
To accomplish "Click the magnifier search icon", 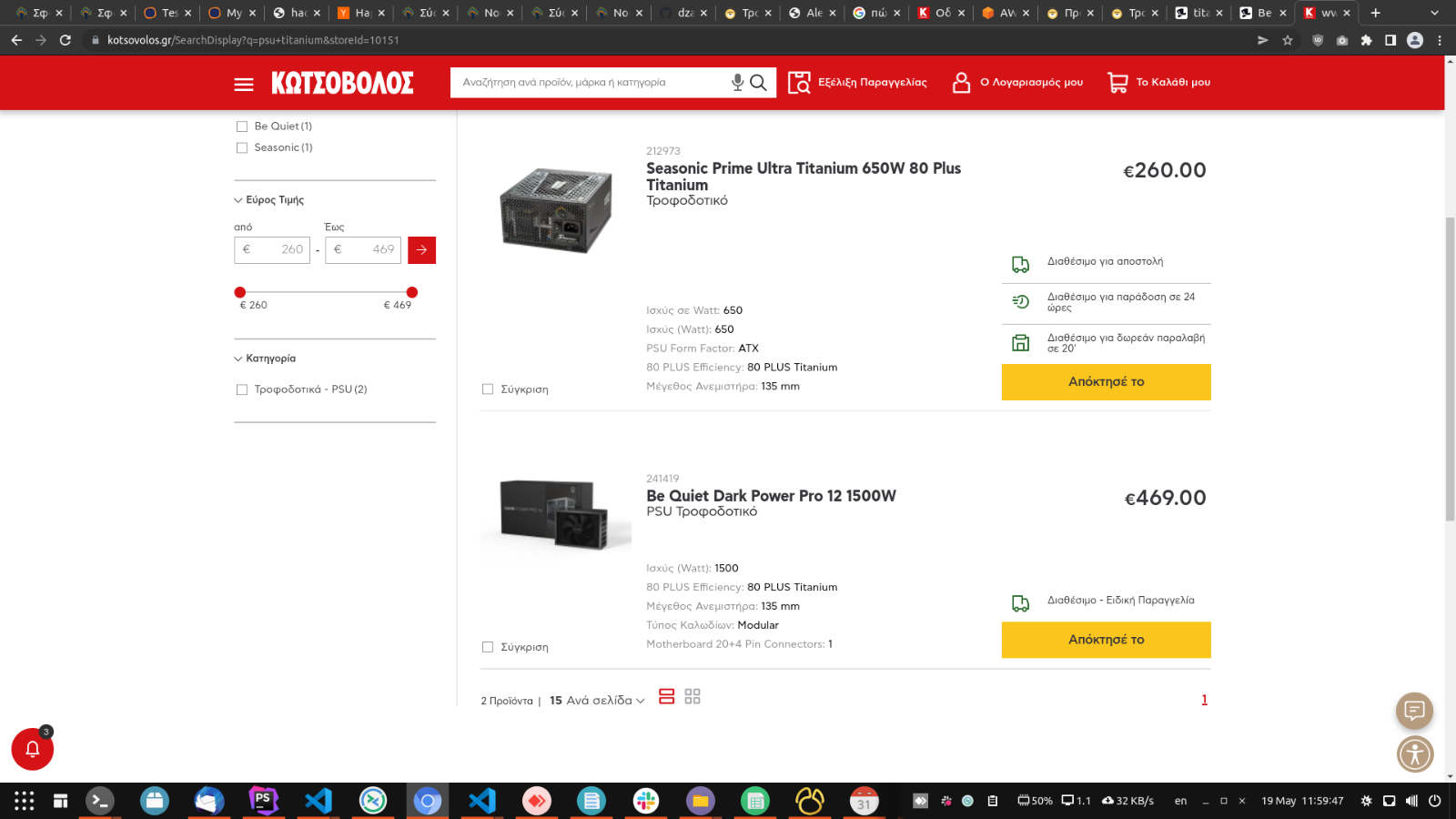I will click(x=758, y=83).
